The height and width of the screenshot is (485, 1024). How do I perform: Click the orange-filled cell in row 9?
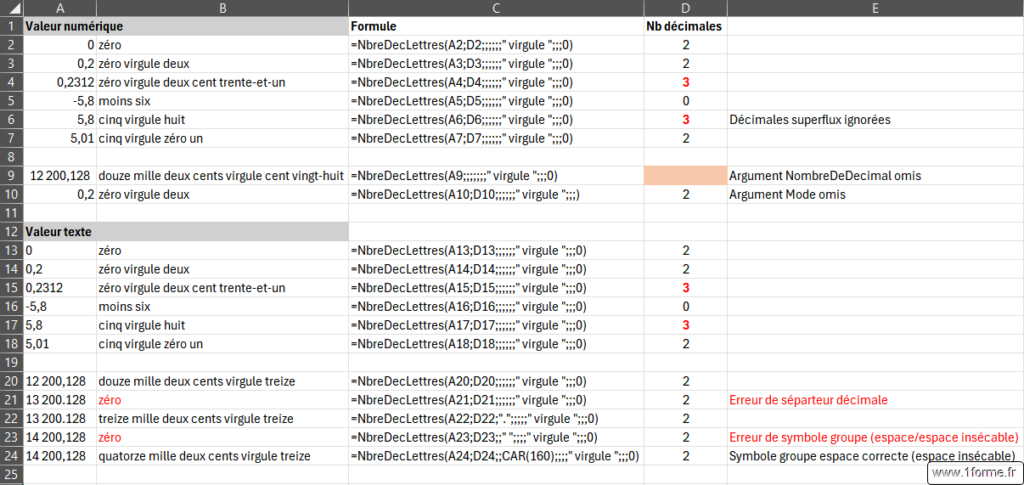[x=686, y=176]
